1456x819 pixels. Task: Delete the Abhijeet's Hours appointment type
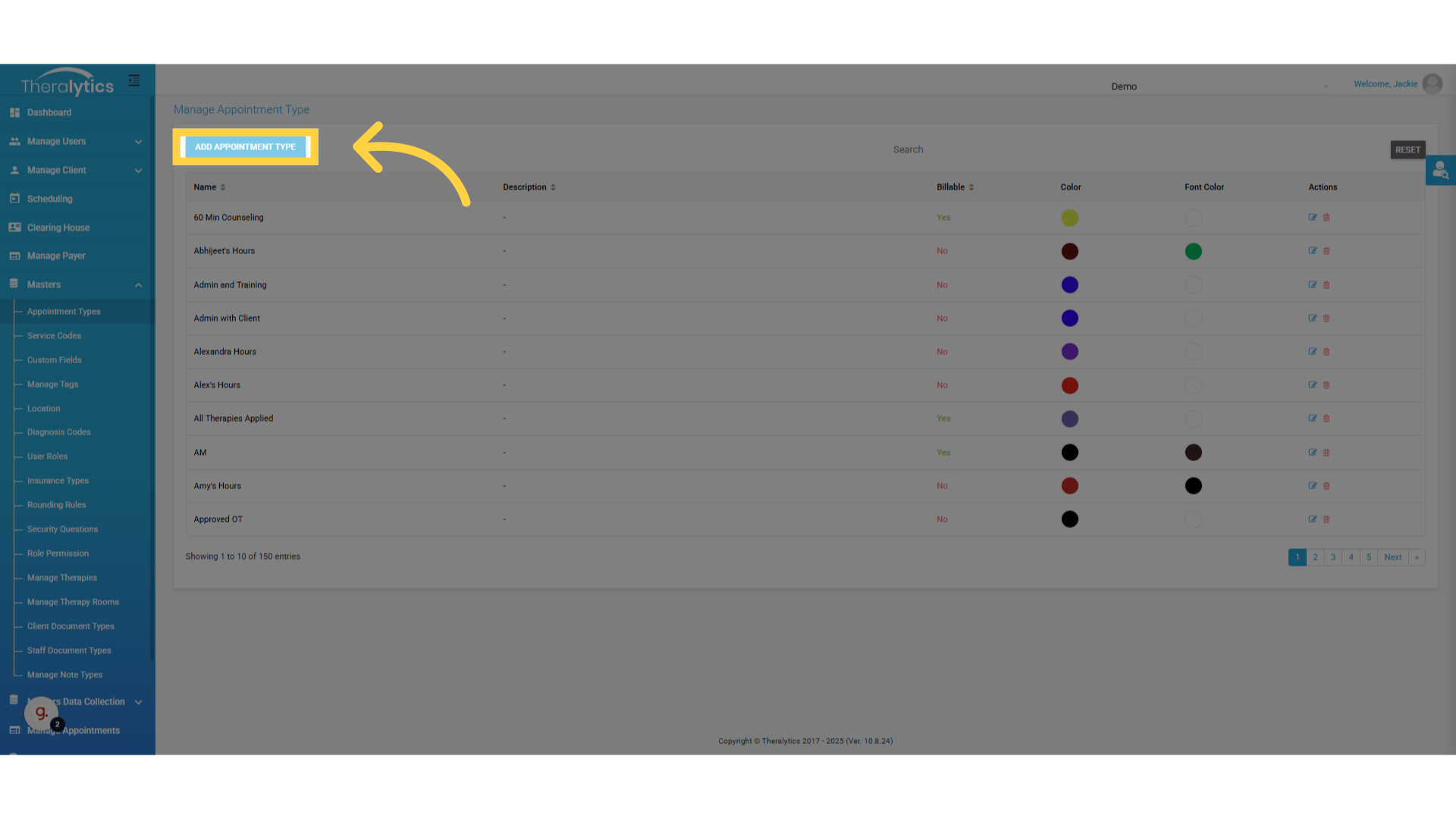tap(1326, 251)
